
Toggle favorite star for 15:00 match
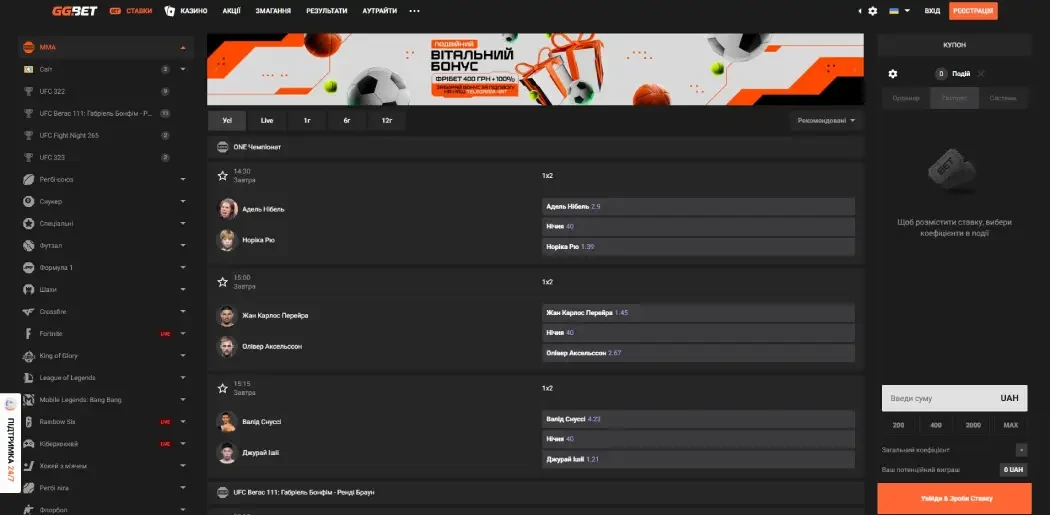tap(223, 281)
